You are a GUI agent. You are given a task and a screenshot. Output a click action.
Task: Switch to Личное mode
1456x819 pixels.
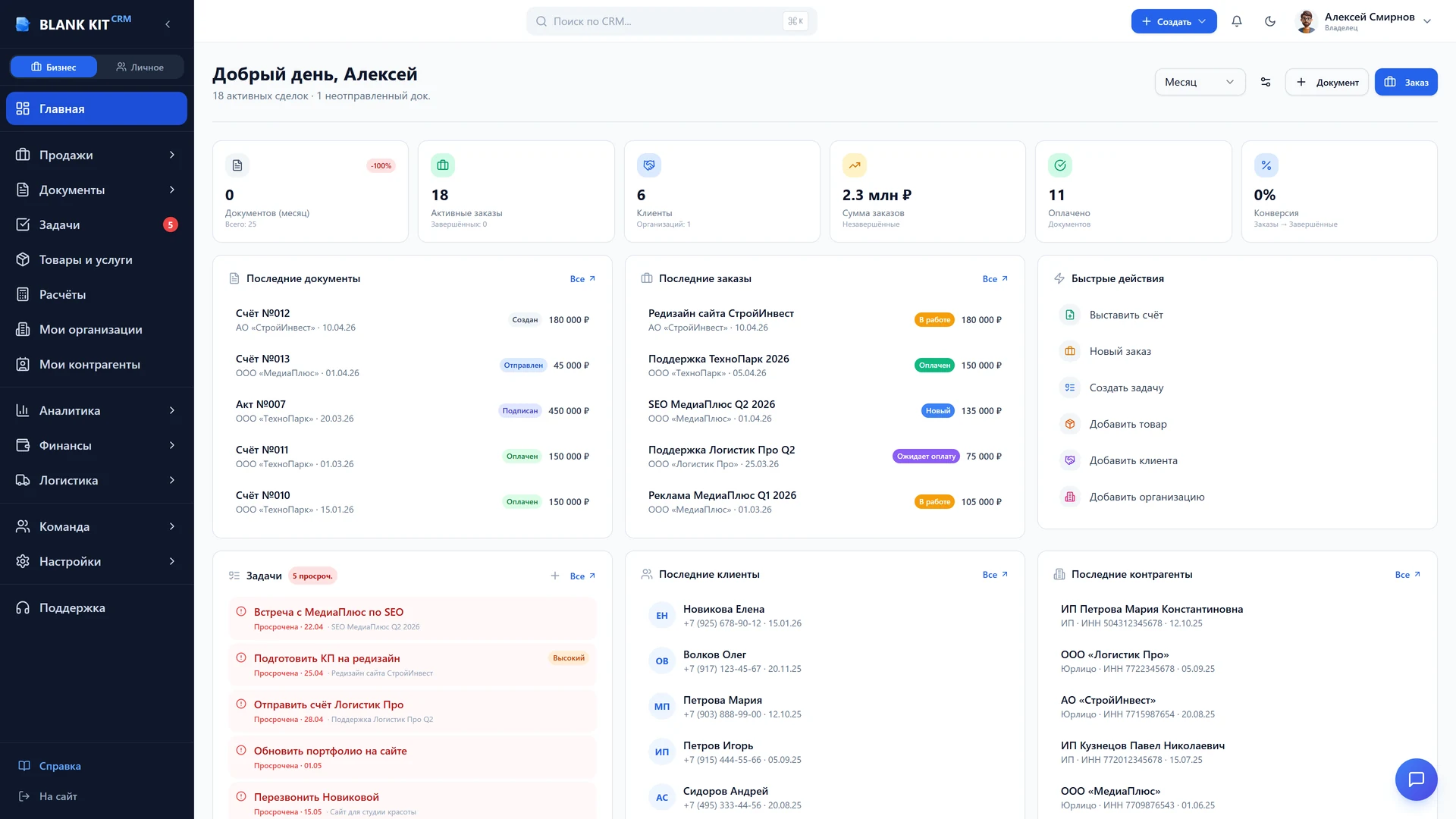[140, 67]
